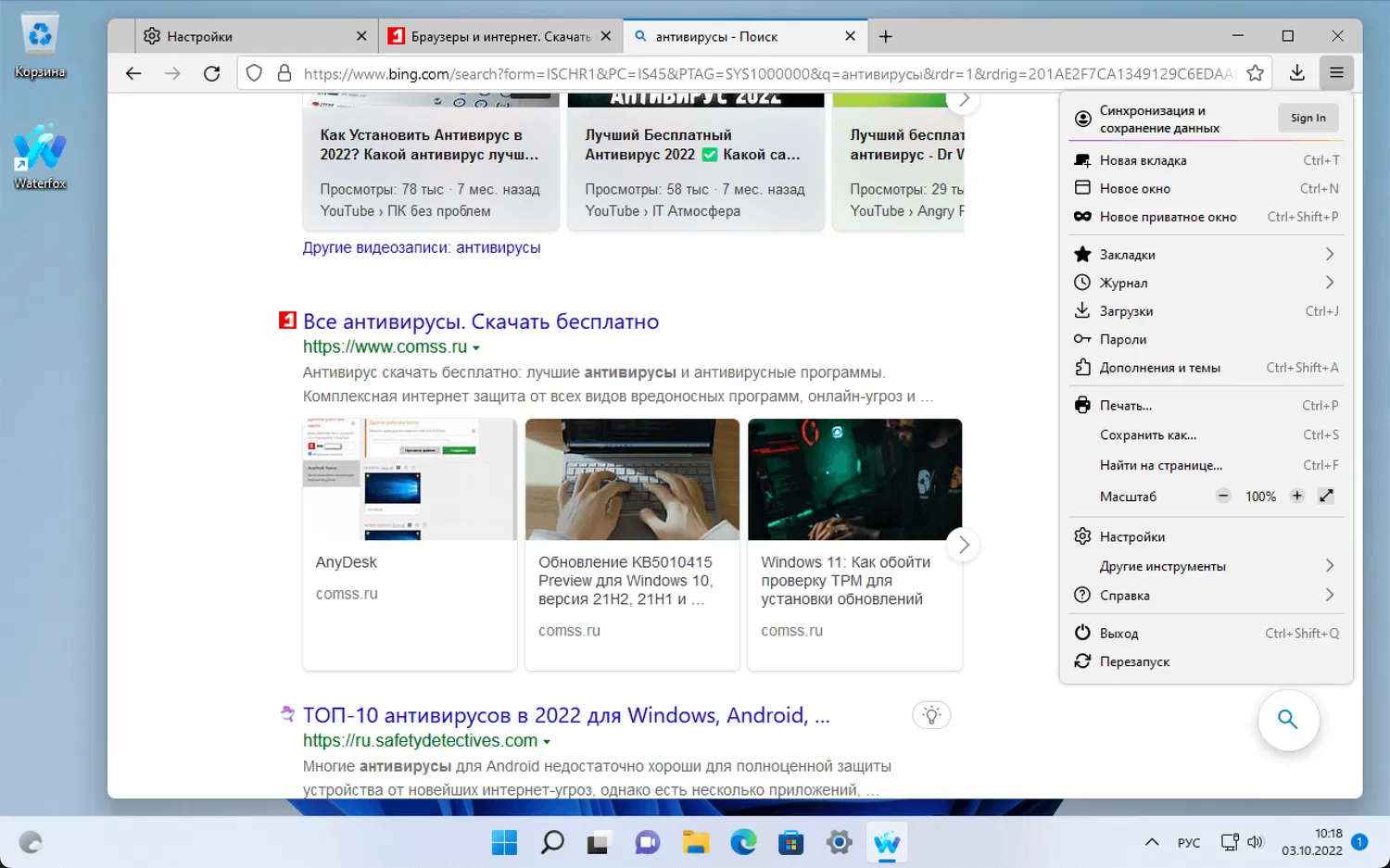Close the Настройки tab
Screen dimensions: 1390x868
(361, 37)
